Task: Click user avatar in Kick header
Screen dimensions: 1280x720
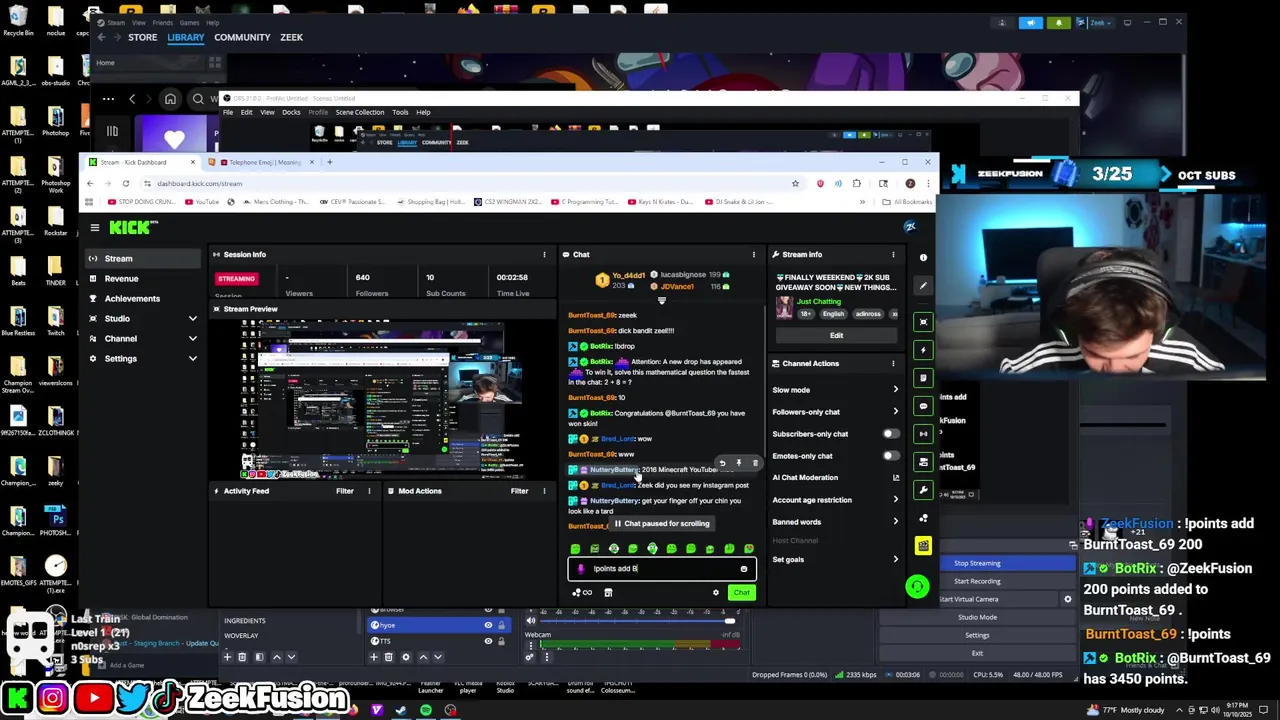Action: [910, 227]
